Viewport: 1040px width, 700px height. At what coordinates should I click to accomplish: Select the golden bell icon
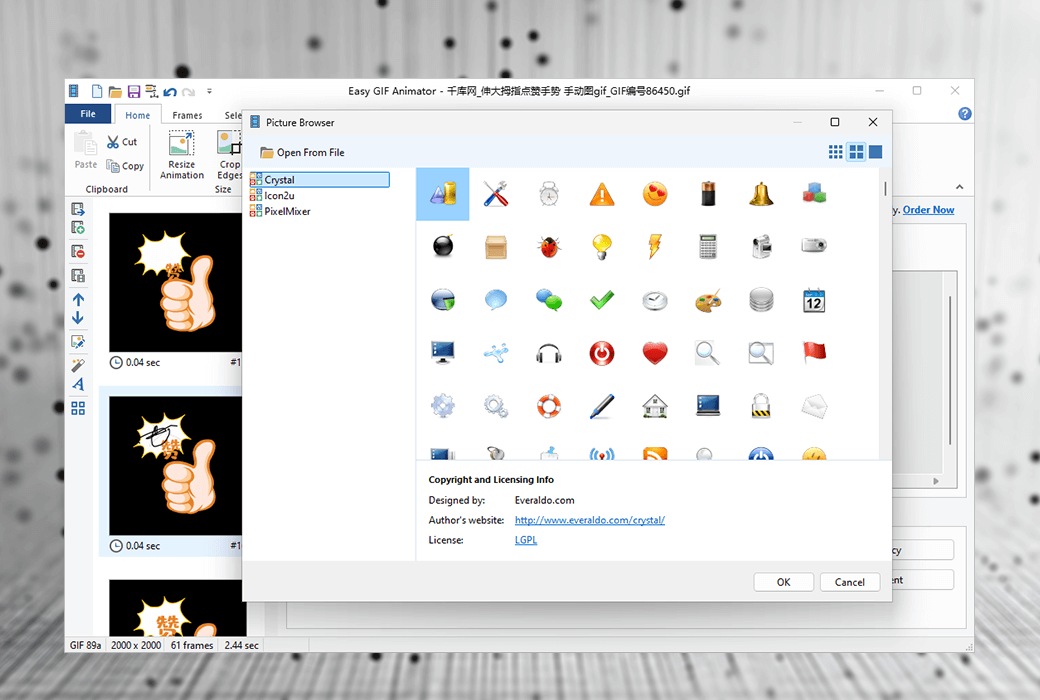pos(761,194)
